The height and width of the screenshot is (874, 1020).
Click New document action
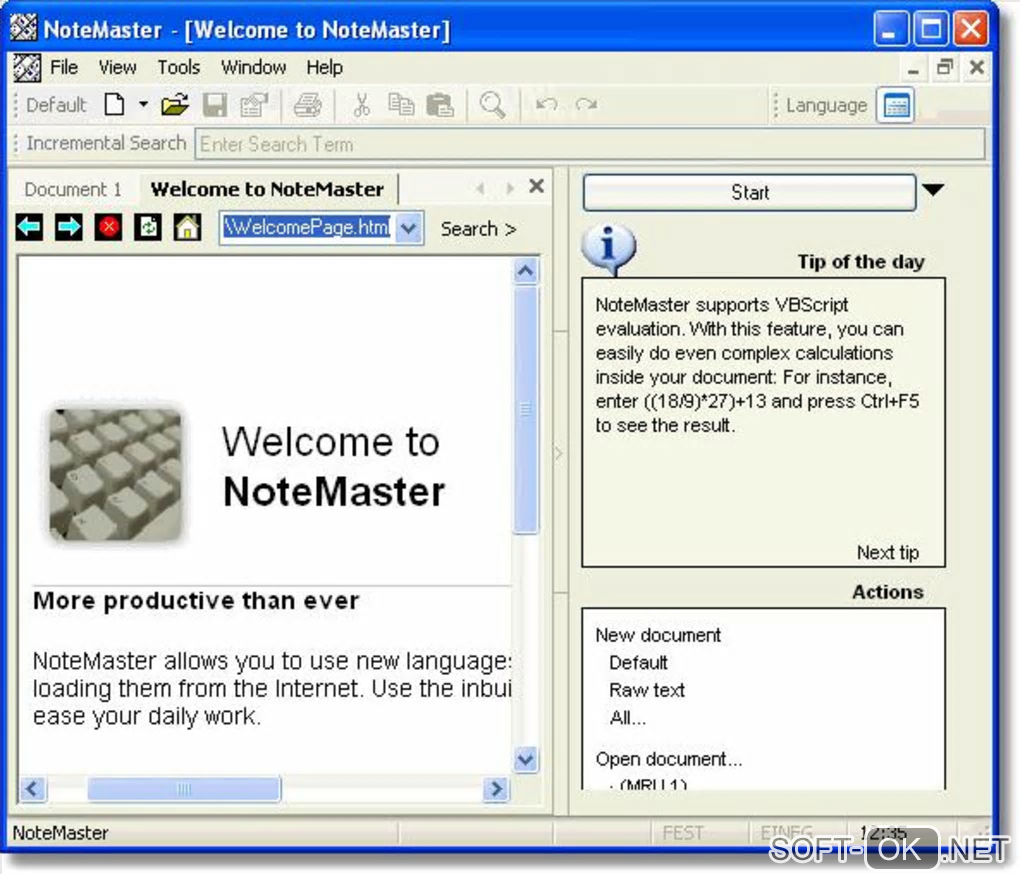tap(658, 635)
